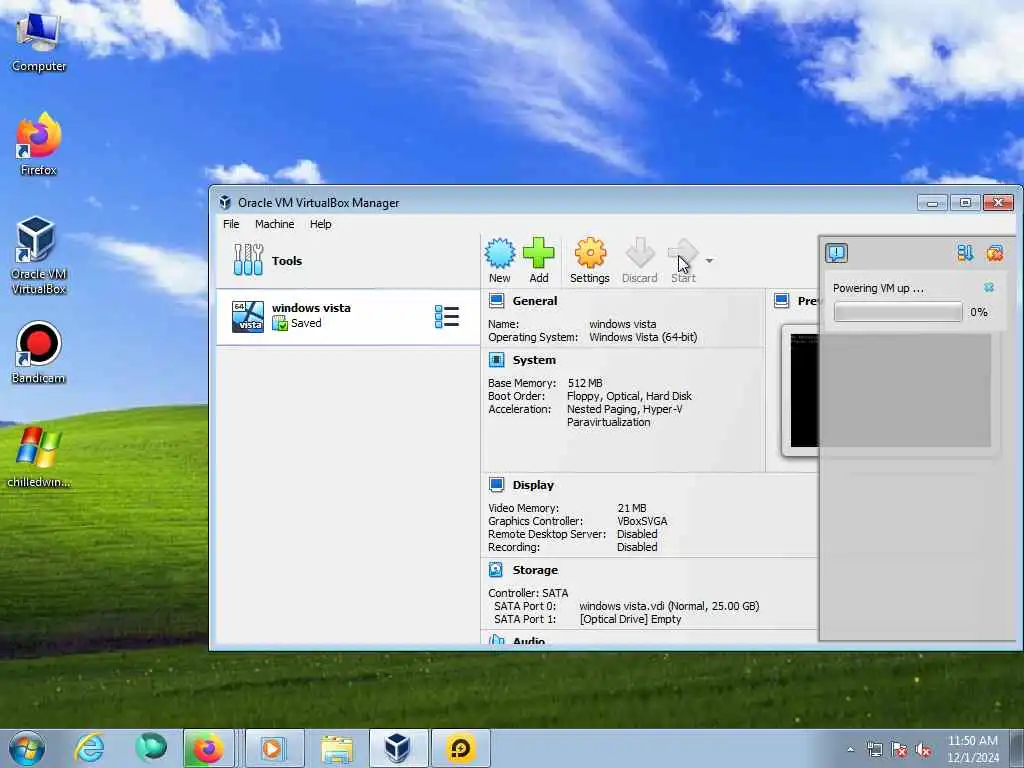
Task: Select the Tools entry in the sidebar
Action: click(348, 261)
